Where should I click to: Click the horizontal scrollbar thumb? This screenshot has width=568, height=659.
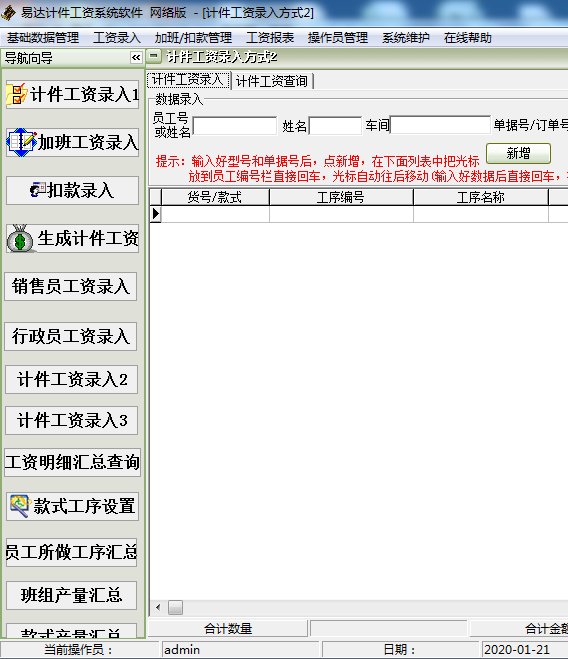coord(175,607)
